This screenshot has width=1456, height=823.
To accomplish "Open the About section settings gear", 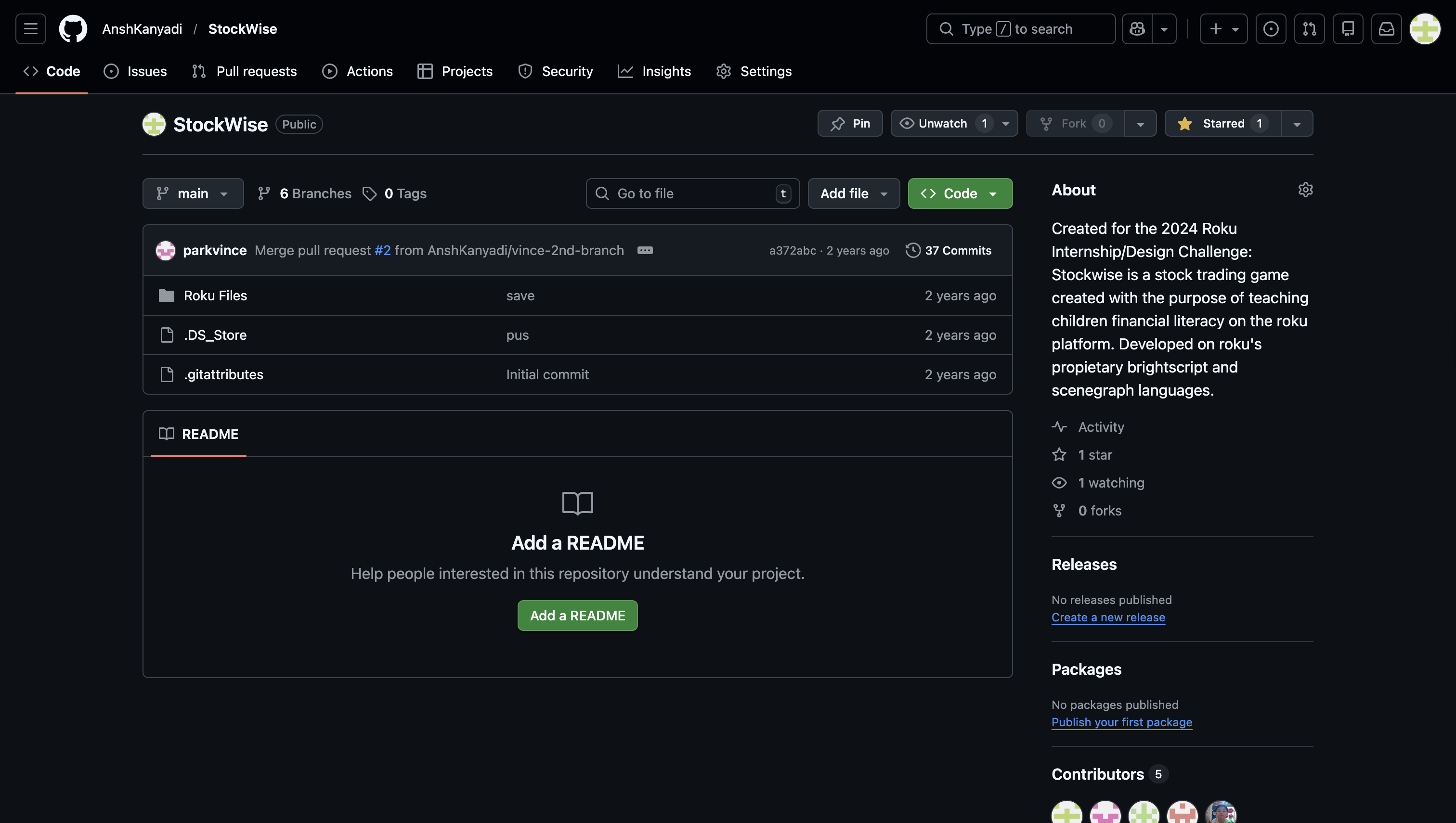I will click(1306, 189).
